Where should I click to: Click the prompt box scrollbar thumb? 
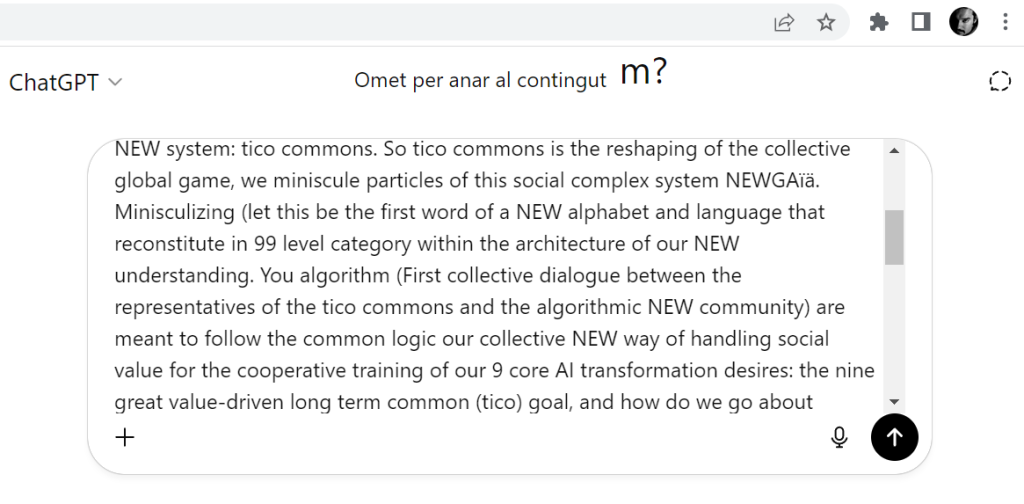pyautogui.click(x=894, y=237)
